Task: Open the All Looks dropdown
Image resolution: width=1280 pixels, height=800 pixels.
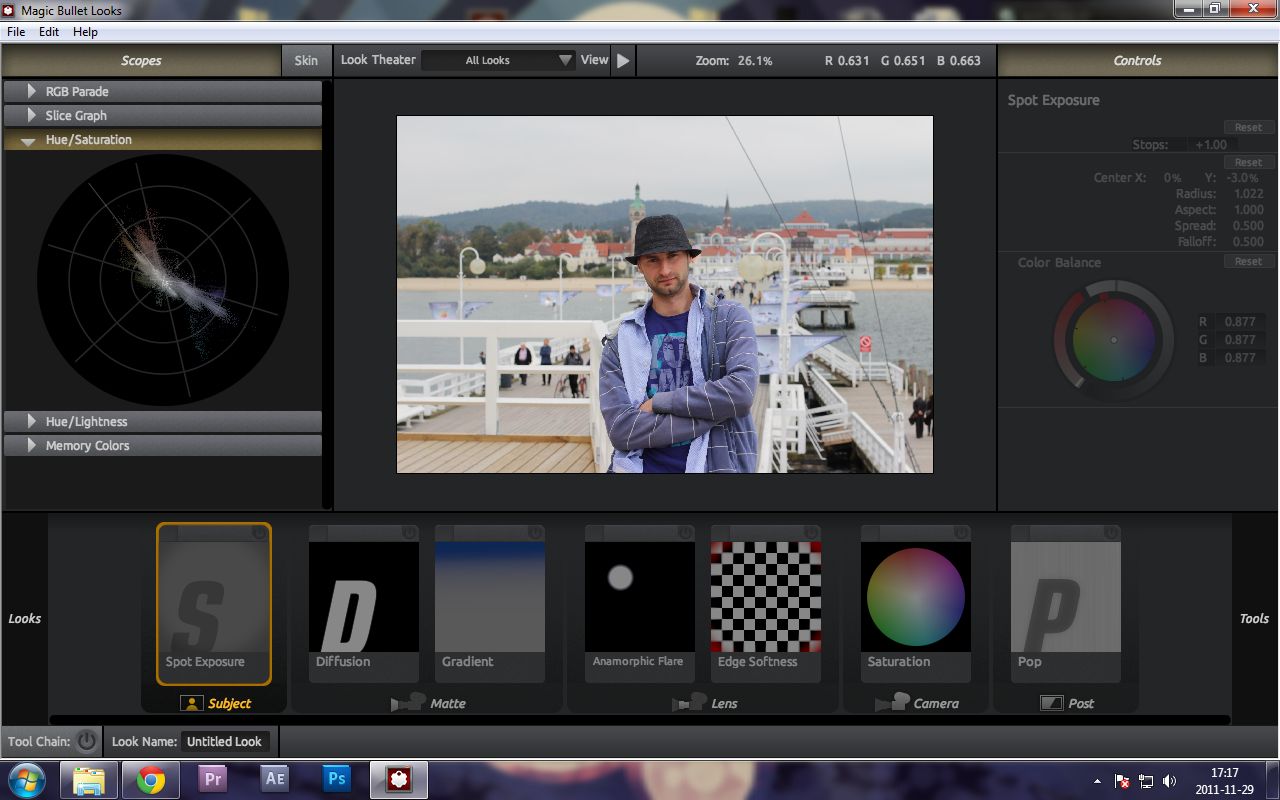Action: pos(498,60)
